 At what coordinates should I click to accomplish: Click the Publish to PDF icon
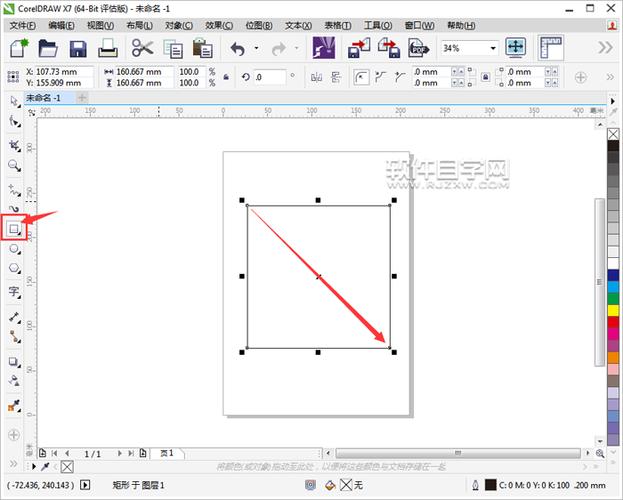pos(418,48)
